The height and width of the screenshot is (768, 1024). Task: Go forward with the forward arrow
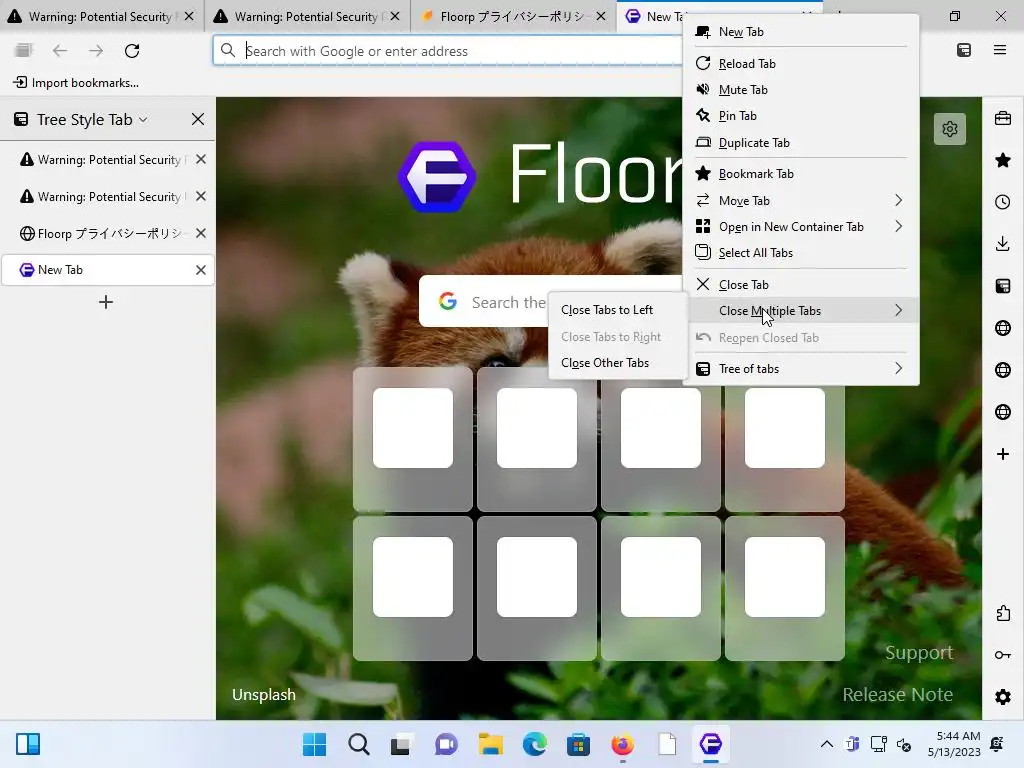[x=96, y=51]
